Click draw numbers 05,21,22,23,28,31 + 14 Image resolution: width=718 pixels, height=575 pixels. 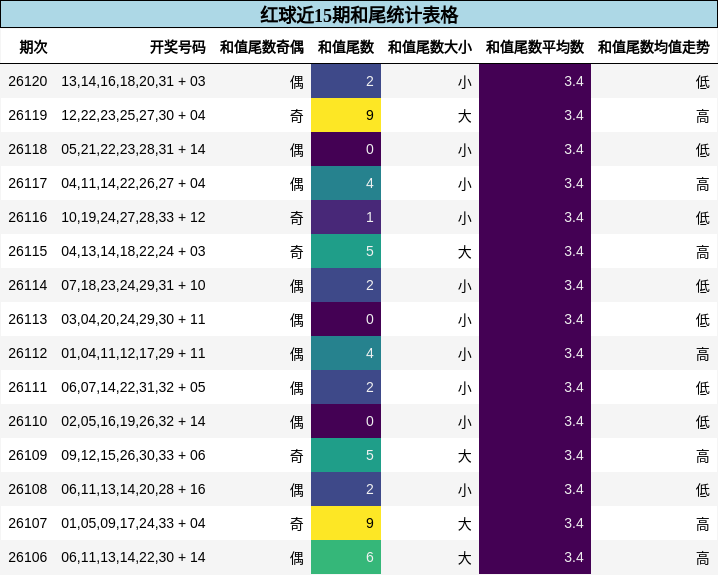click(133, 149)
